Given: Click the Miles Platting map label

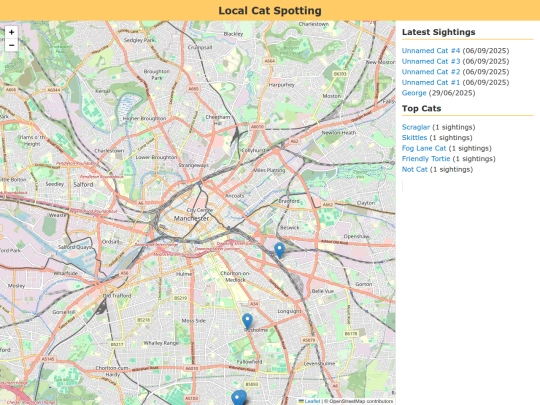Looking at the screenshot, I should pos(269,170).
